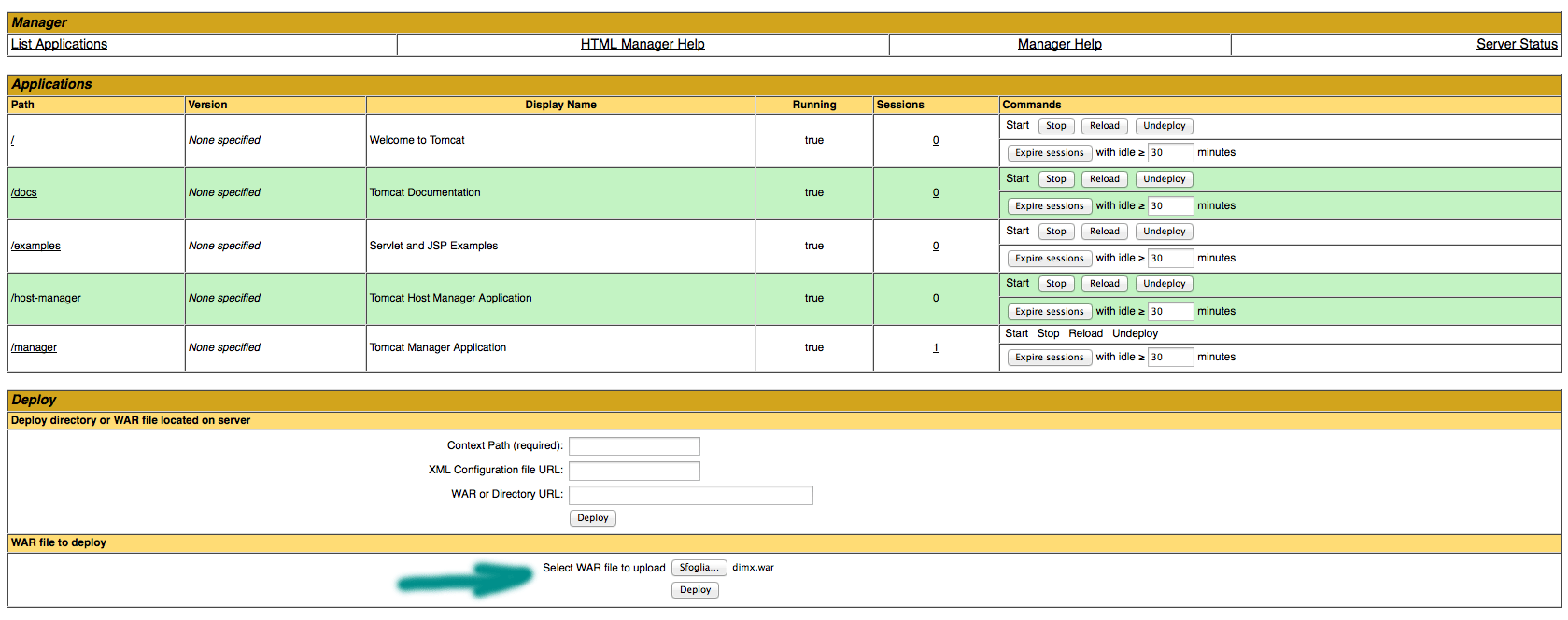Viewport: 1568px width, 620px height.
Task: Open the Manager Help link
Action: (1060, 44)
